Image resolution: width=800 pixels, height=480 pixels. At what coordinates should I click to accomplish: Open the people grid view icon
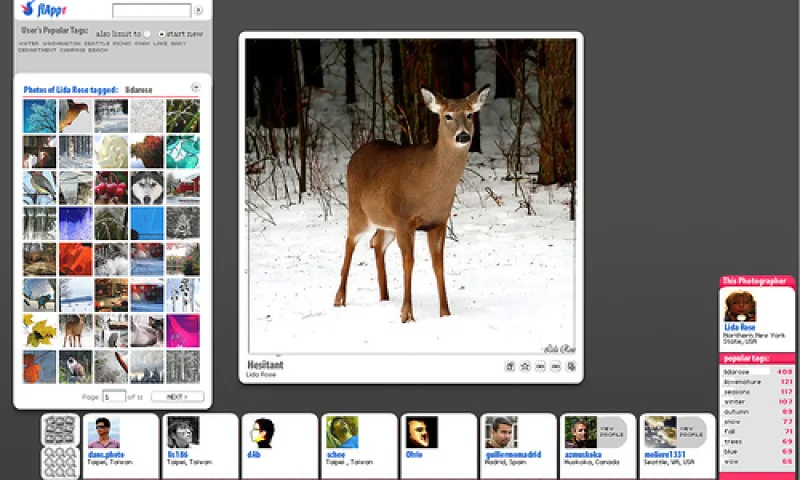(x=60, y=462)
